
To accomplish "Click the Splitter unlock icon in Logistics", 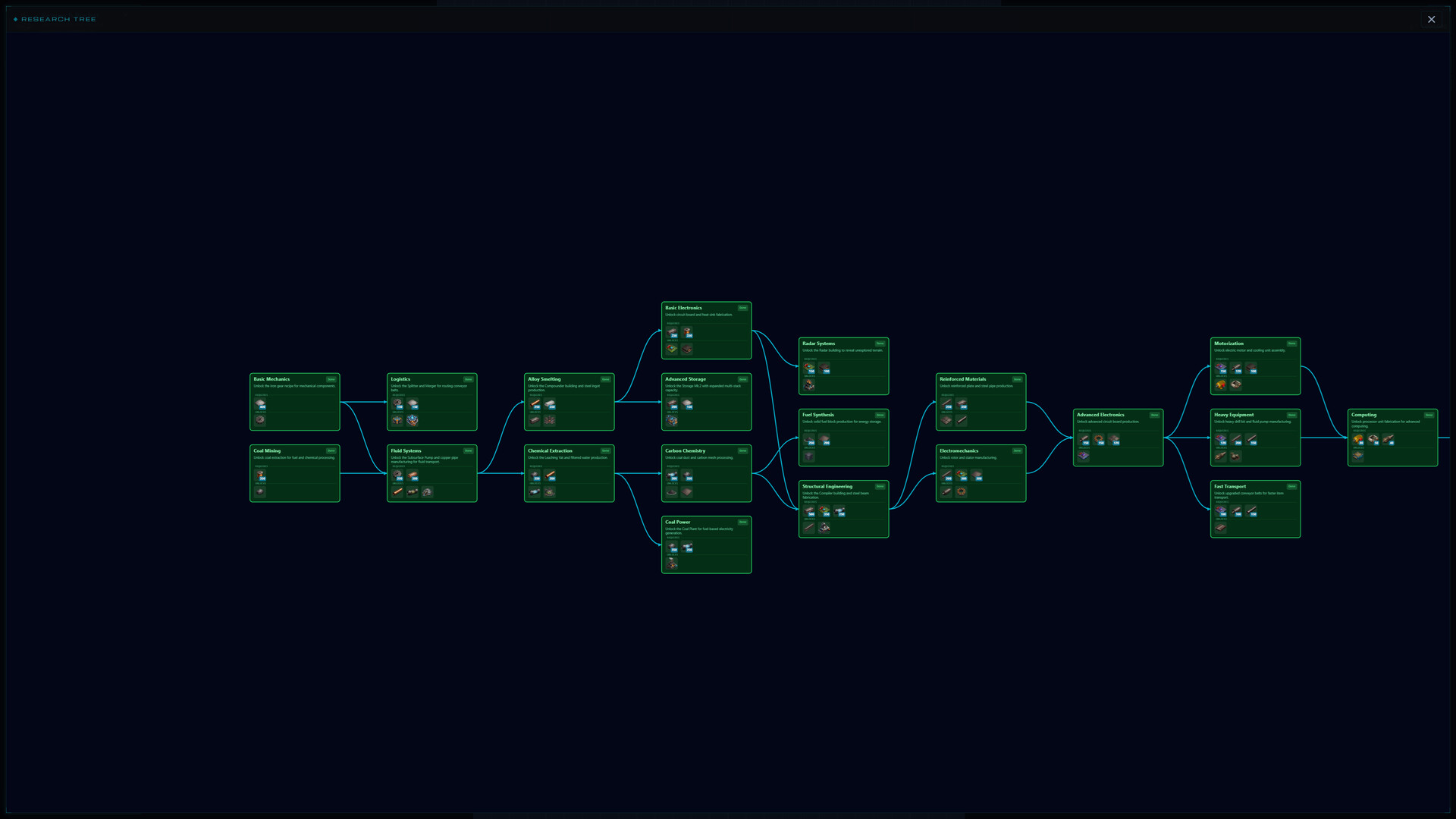I will pos(397,421).
